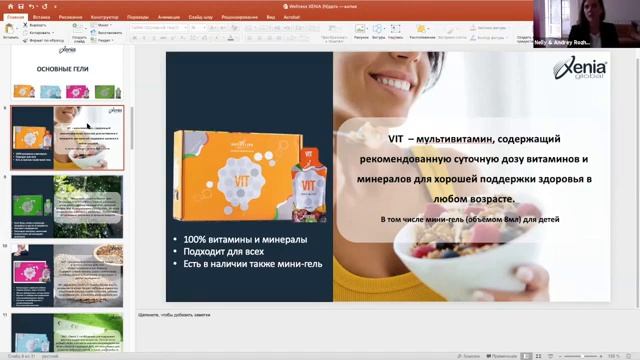Switch to Reading view icon
This screenshot has height=360, width=640.
tap(550, 356)
